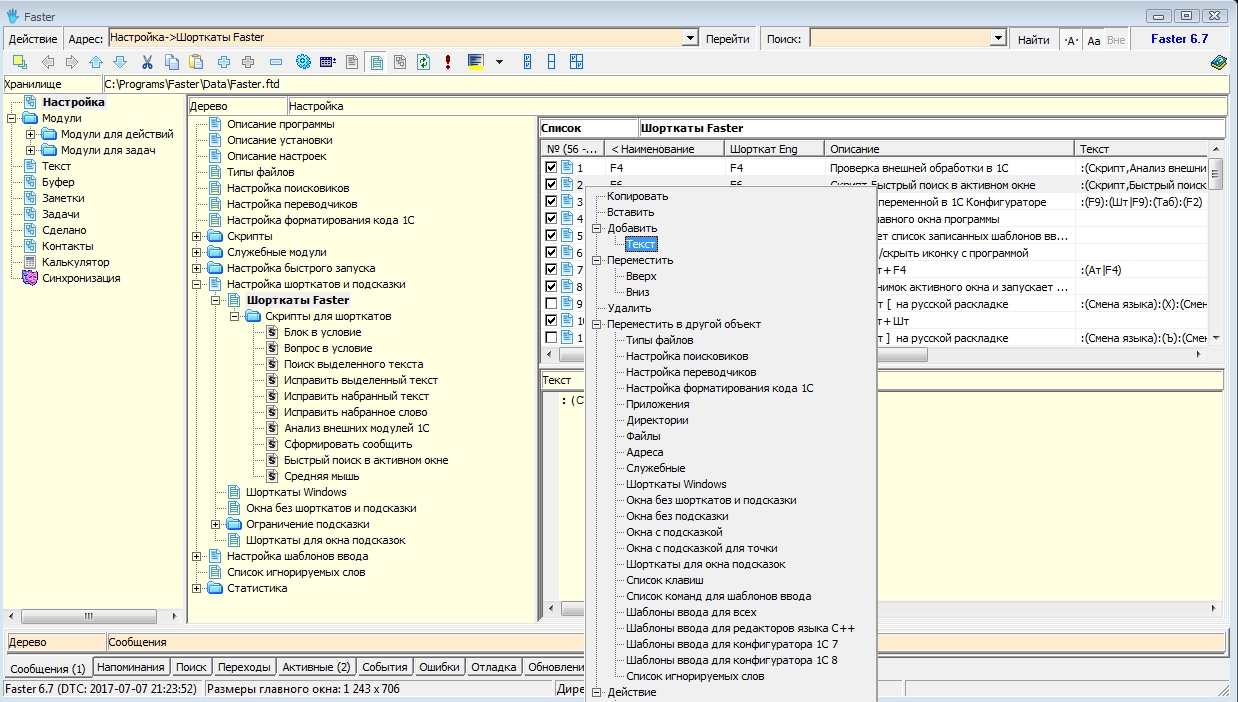Click the dark blue table grid icon

coord(327,62)
